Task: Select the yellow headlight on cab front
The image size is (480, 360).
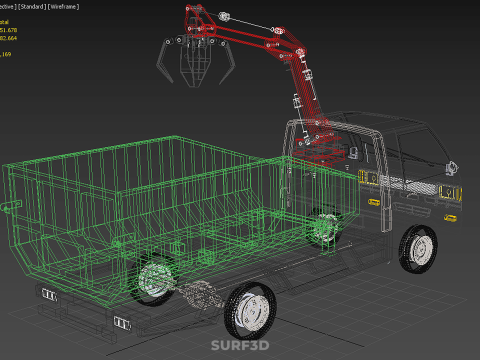Action: (x=450, y=193)
